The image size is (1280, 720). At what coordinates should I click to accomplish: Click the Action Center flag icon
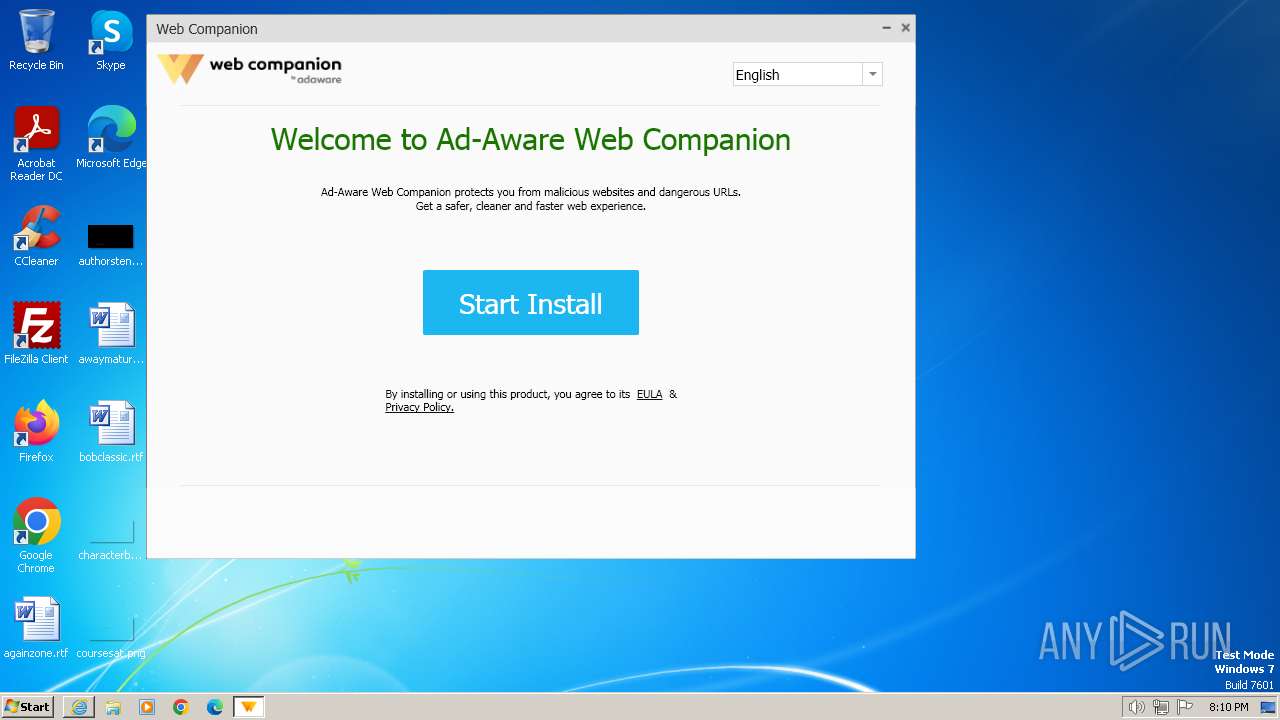coord(1185,707)
